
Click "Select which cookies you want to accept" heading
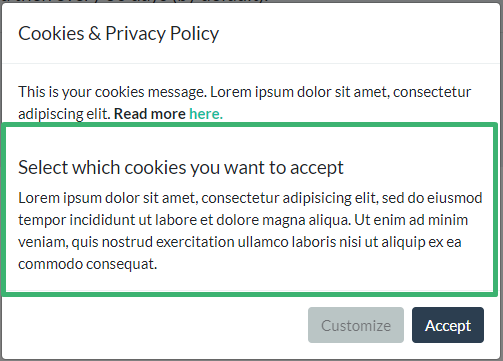click(x=181, y=167)
